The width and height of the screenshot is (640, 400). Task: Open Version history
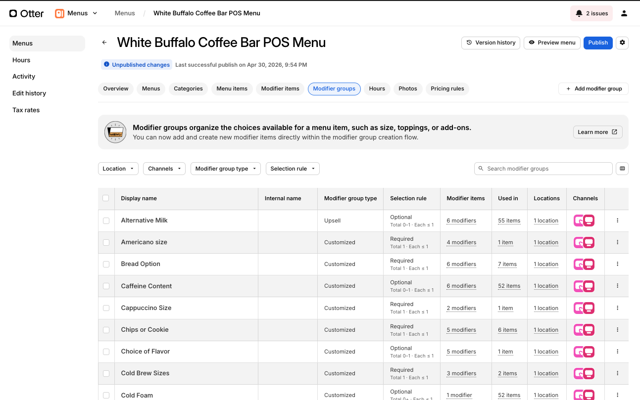(491, 42)
